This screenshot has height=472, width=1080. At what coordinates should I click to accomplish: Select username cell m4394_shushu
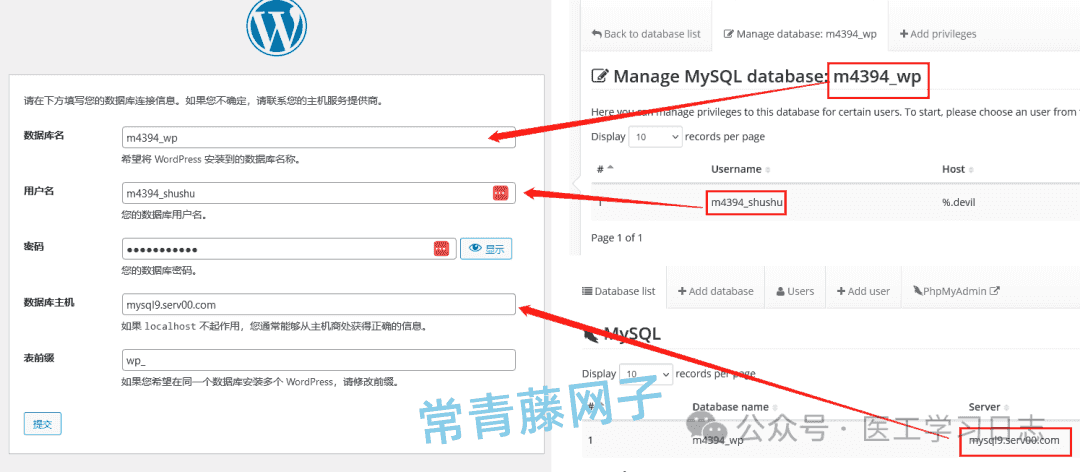pos(746,202)
